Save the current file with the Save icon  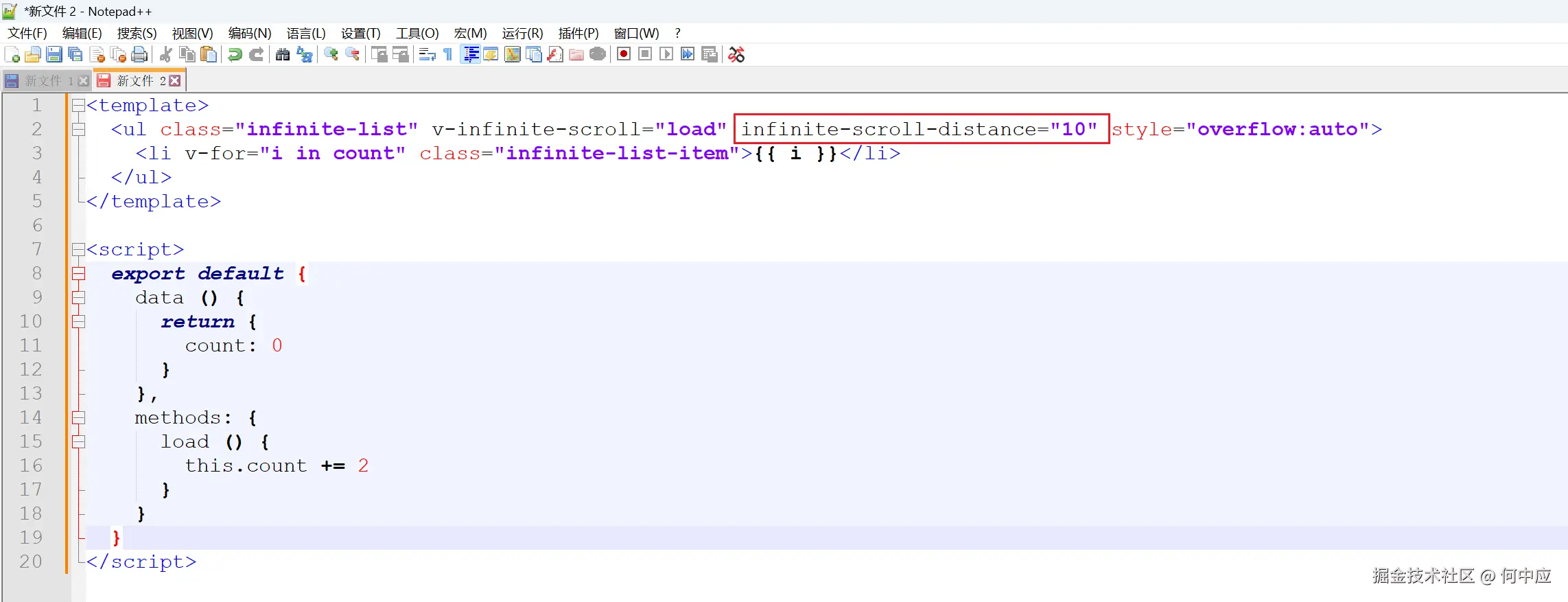pyautogui.click(x=54, y=55)
